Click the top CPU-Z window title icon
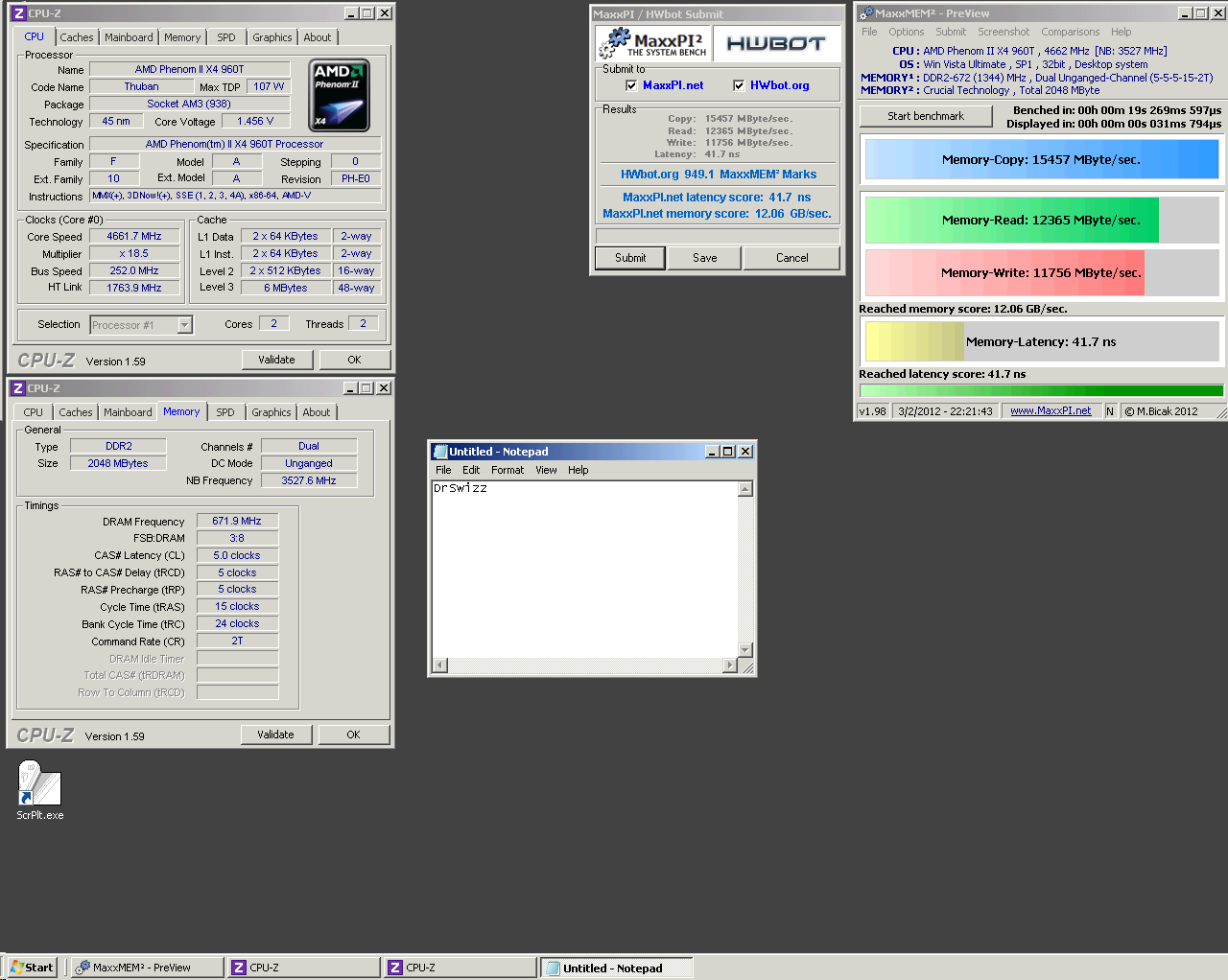Viewport: 1228px width, 980px height. click(18, 13)
